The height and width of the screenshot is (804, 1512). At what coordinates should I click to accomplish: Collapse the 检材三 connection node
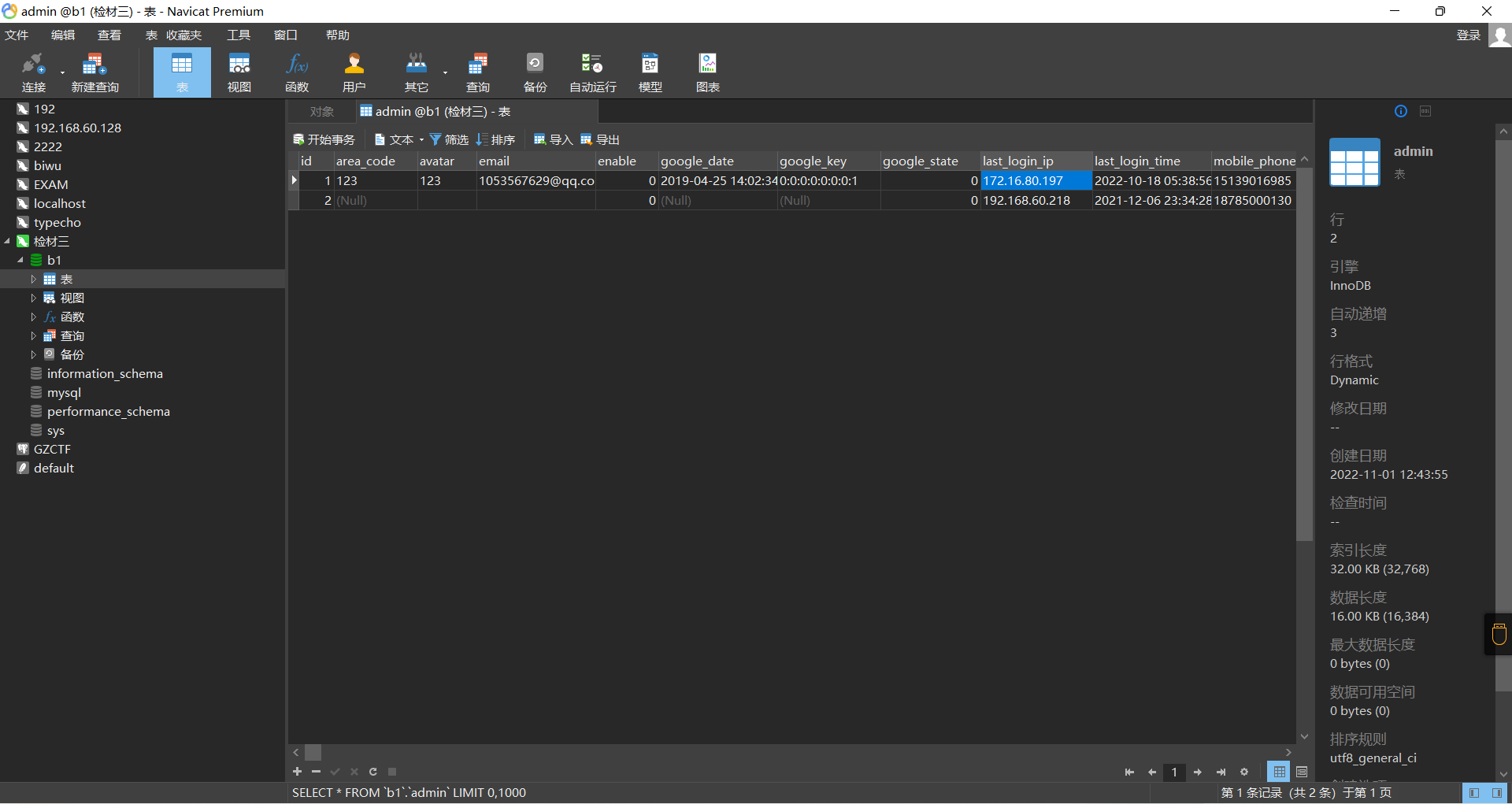pos(7,241)
